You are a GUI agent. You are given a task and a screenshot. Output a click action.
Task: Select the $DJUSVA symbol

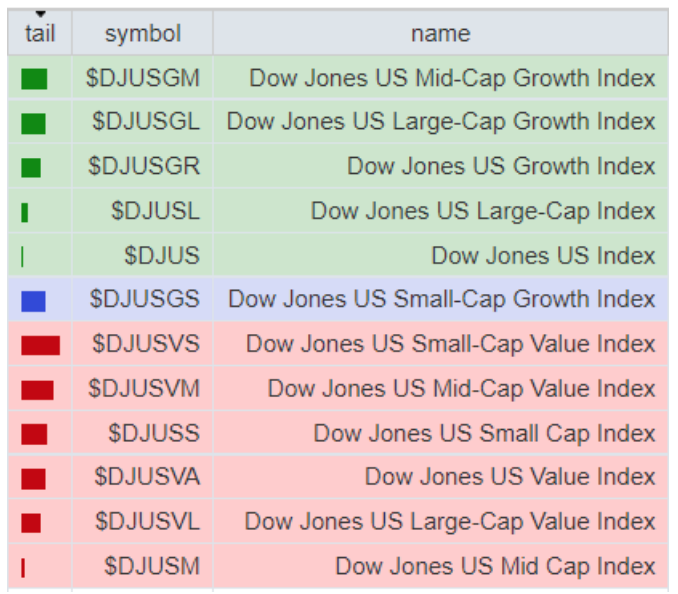(147, 477)
